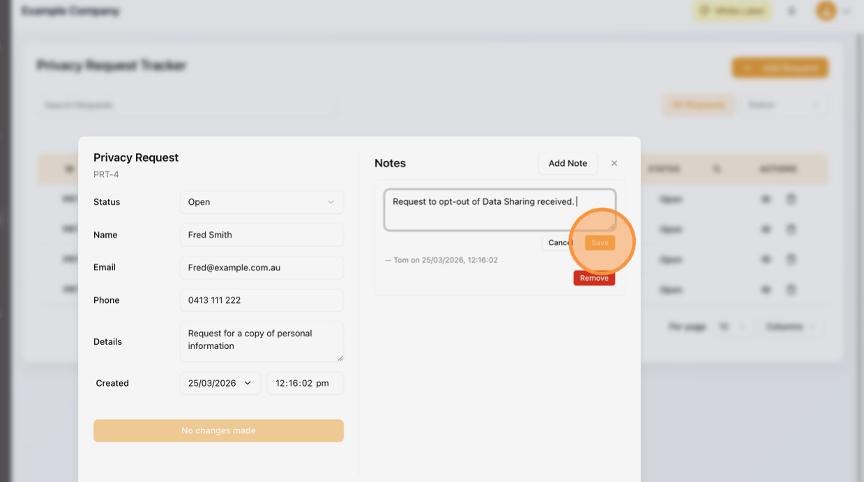Click the trash icon in the second table row
864x482 pixels.
point(790,229)
